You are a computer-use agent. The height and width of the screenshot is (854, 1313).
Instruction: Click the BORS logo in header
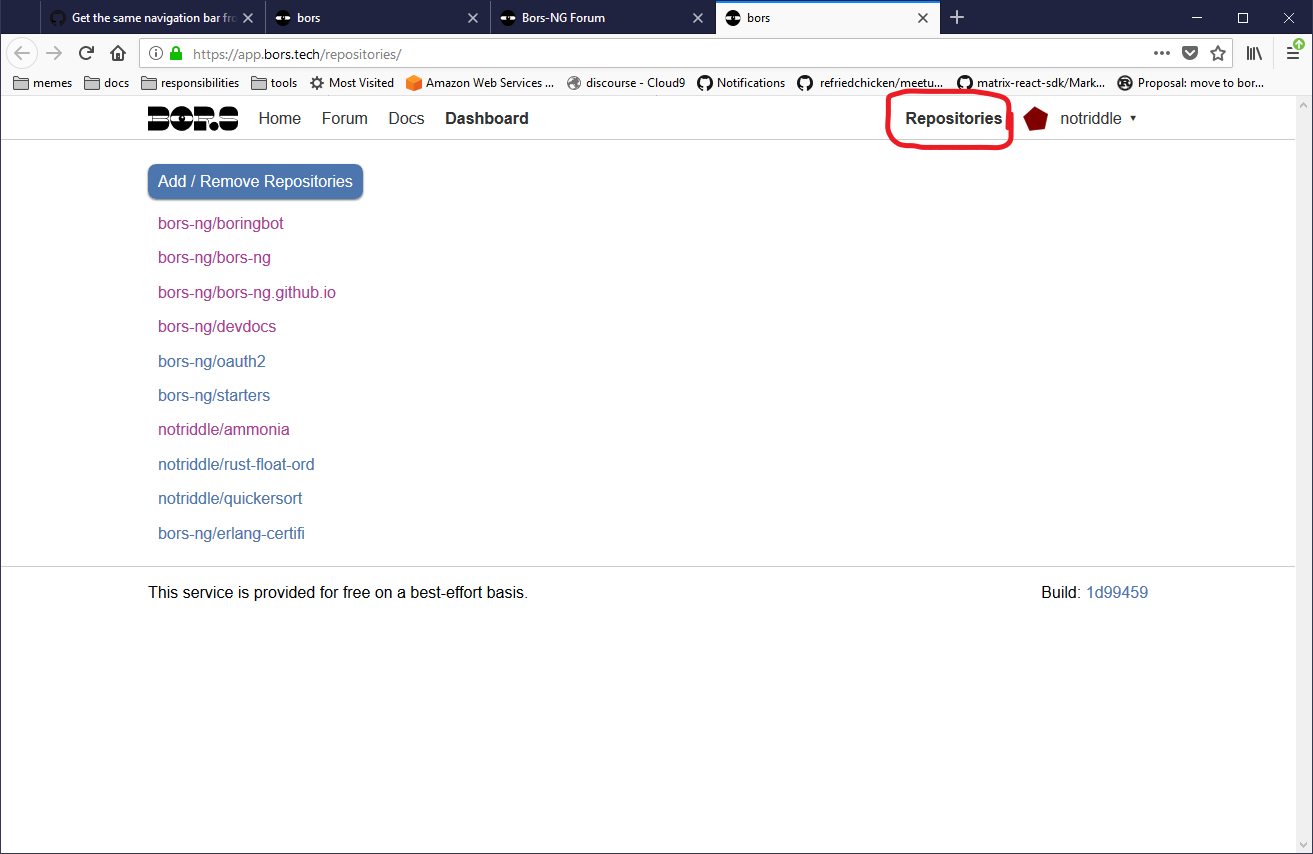193,118
